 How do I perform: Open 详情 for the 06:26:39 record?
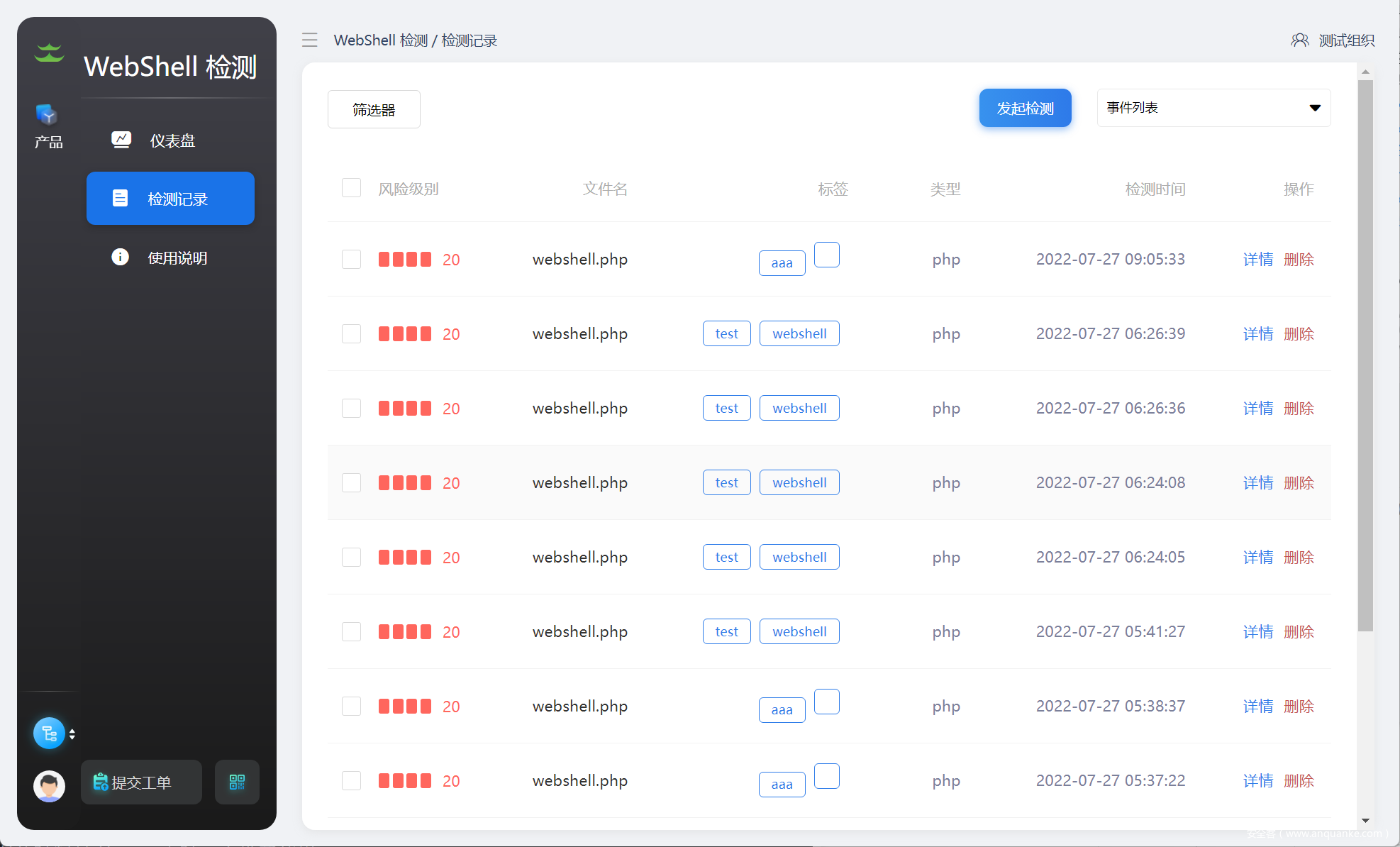1257,333
